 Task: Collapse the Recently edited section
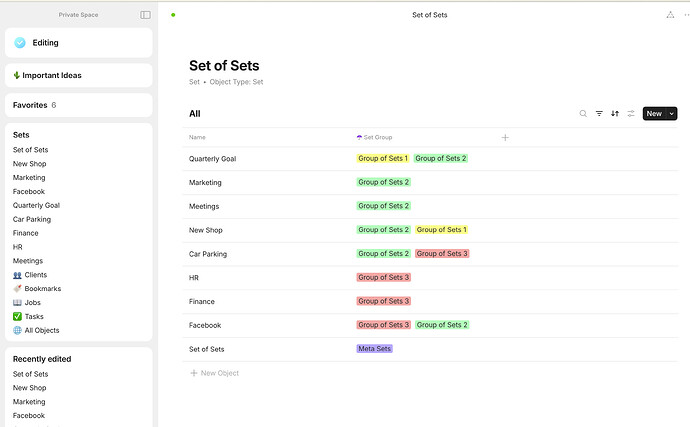pos(42,359)
